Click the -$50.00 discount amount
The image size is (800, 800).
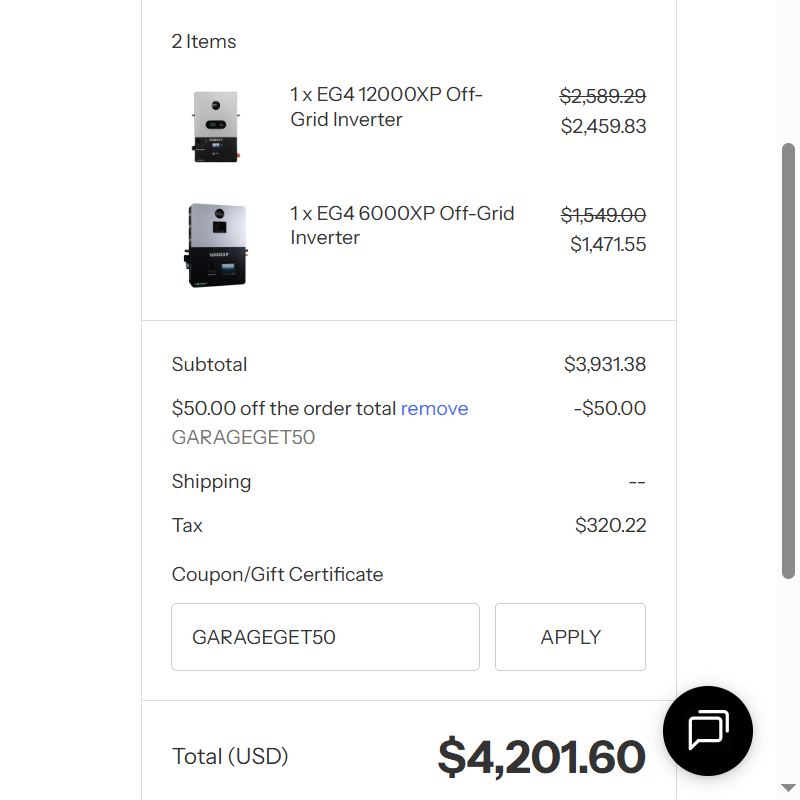point(610,408)
